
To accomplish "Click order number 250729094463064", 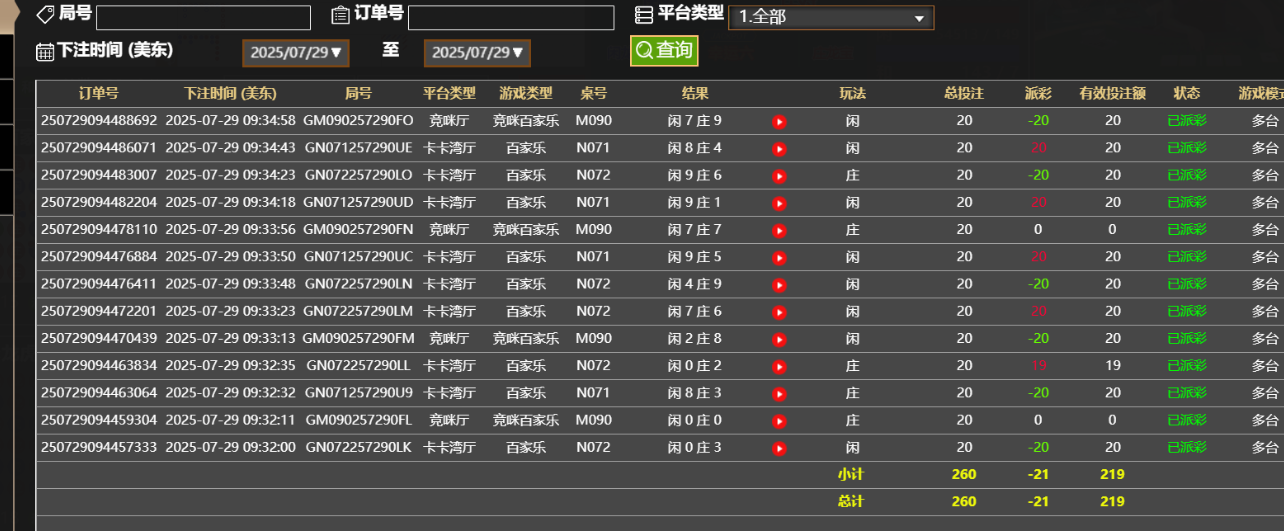I will [99, 393].
